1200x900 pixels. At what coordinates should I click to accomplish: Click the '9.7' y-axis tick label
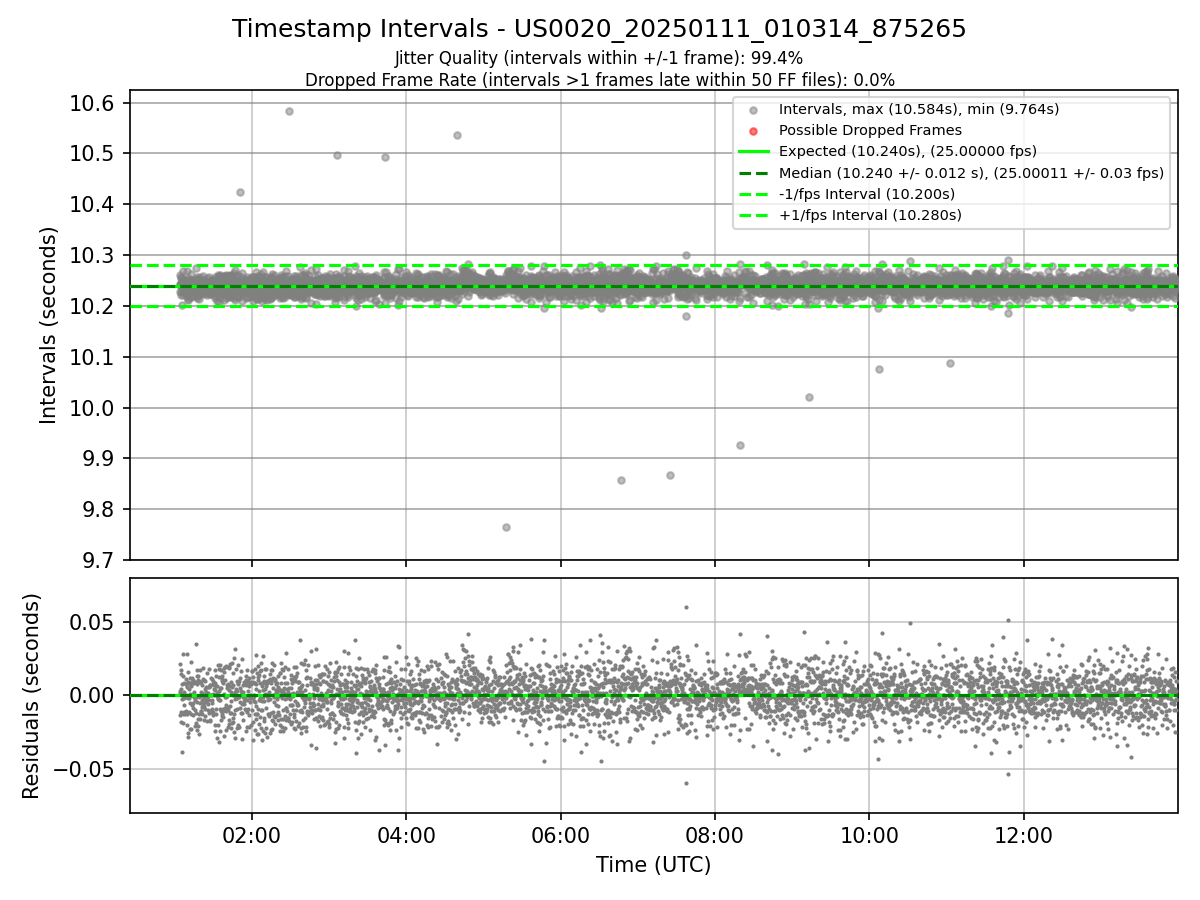(x=100, y=561)
